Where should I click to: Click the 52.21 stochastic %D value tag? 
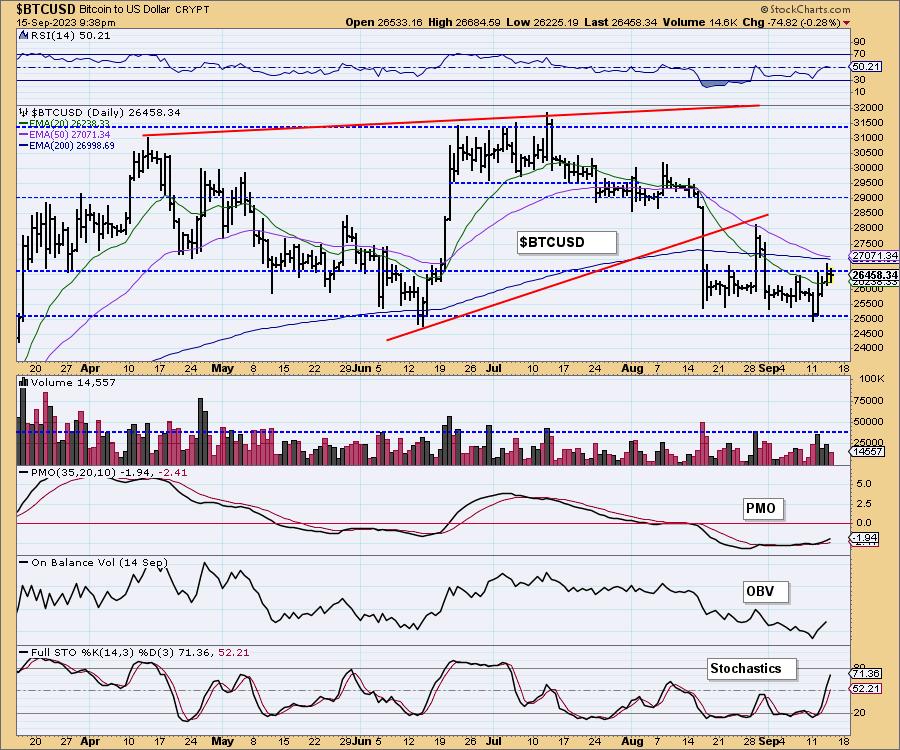click(x=866, y=688)
